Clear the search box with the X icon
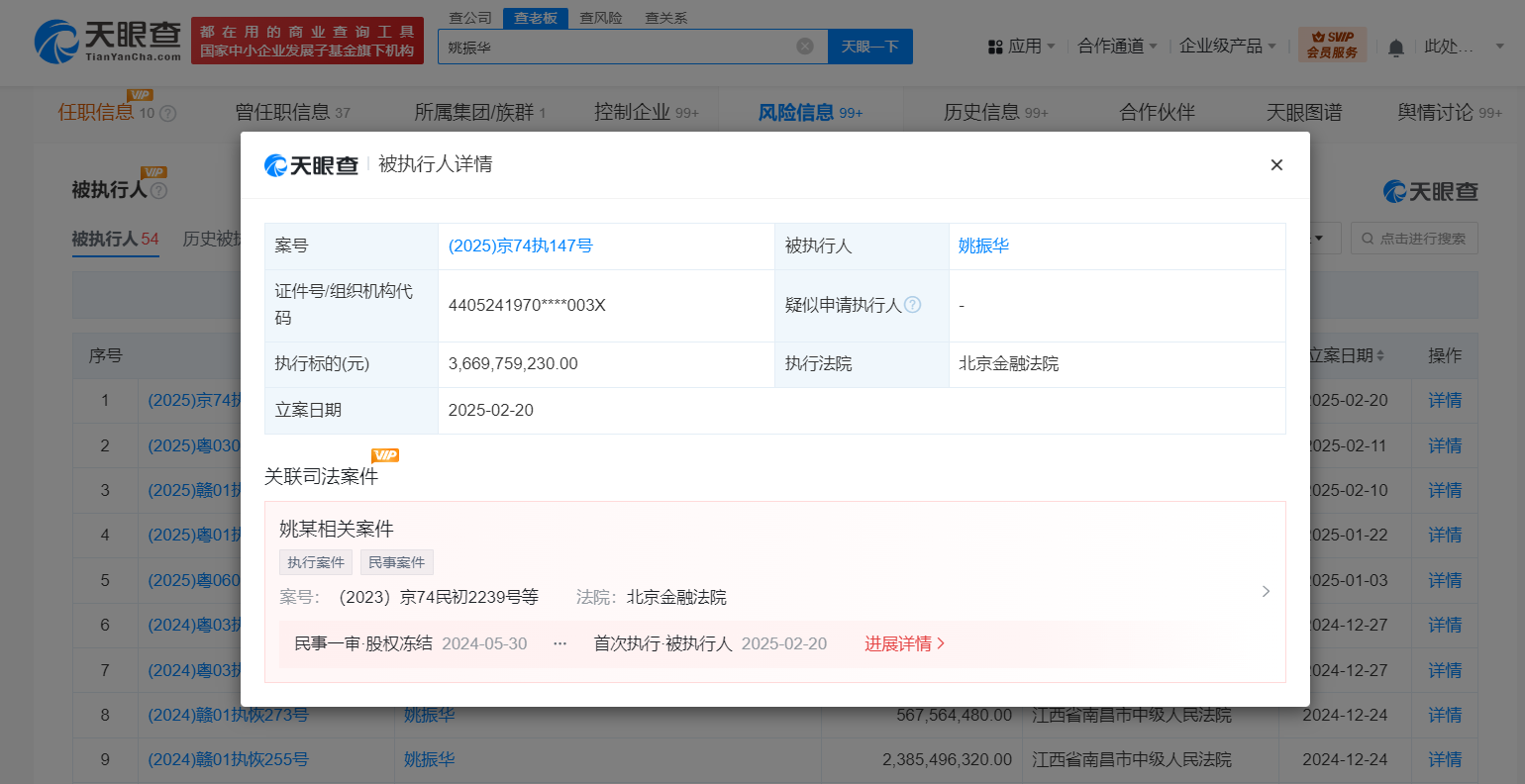The width and height of the screenshot is (1525, 784). pyautogui.click(x=805, y=47)
